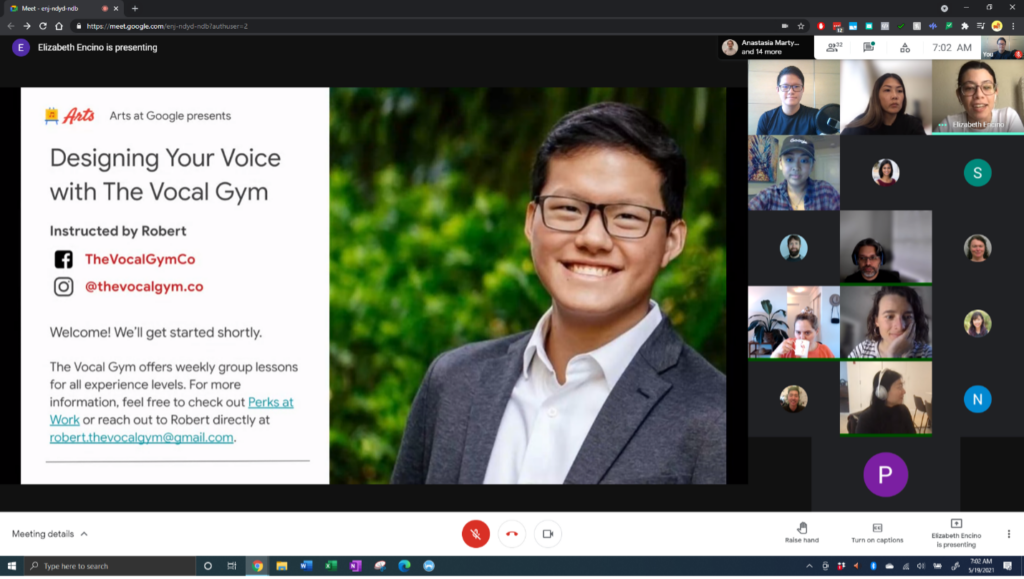The height and width of the screenshot is (579, 1024).
Task: Open the activities shapes icon
Action: [x=904, y=48]
